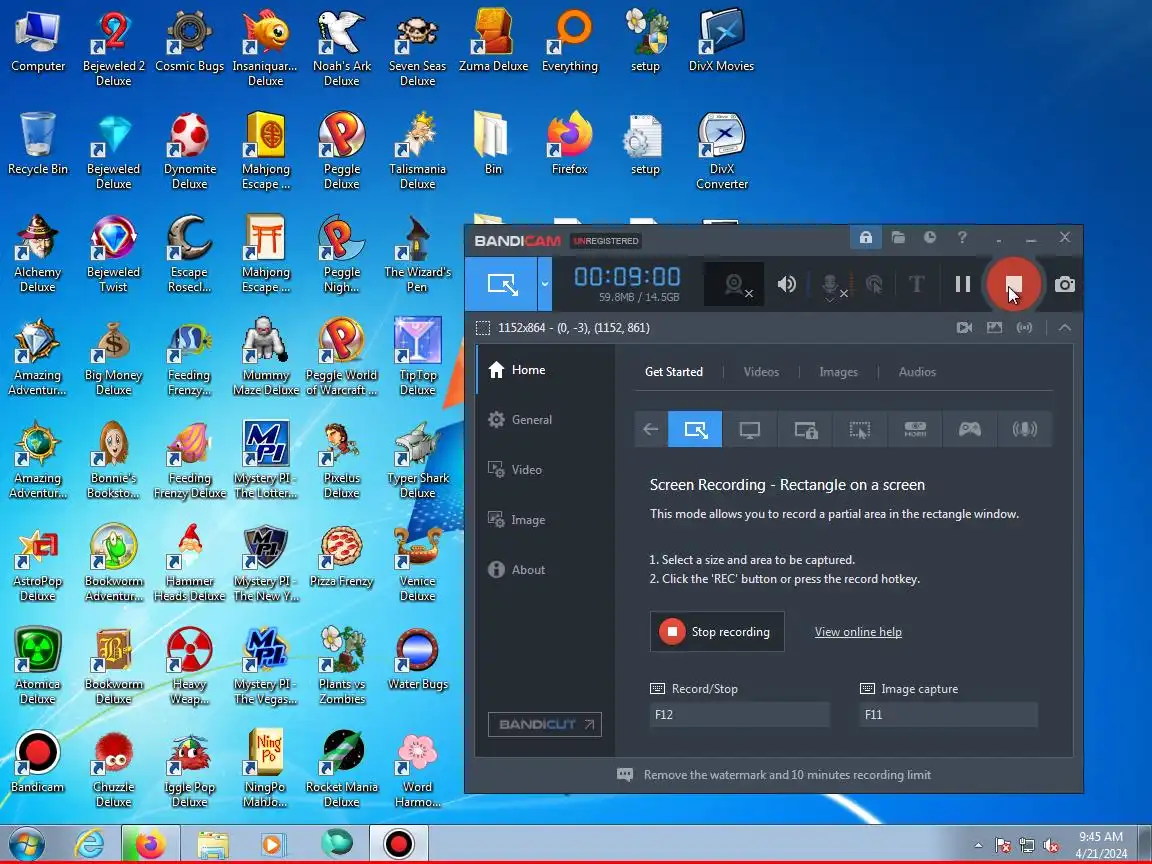This screenshot has height=864, width=1152.
Task: Toggle the mouse click effect icon
Action: (874, 284)
